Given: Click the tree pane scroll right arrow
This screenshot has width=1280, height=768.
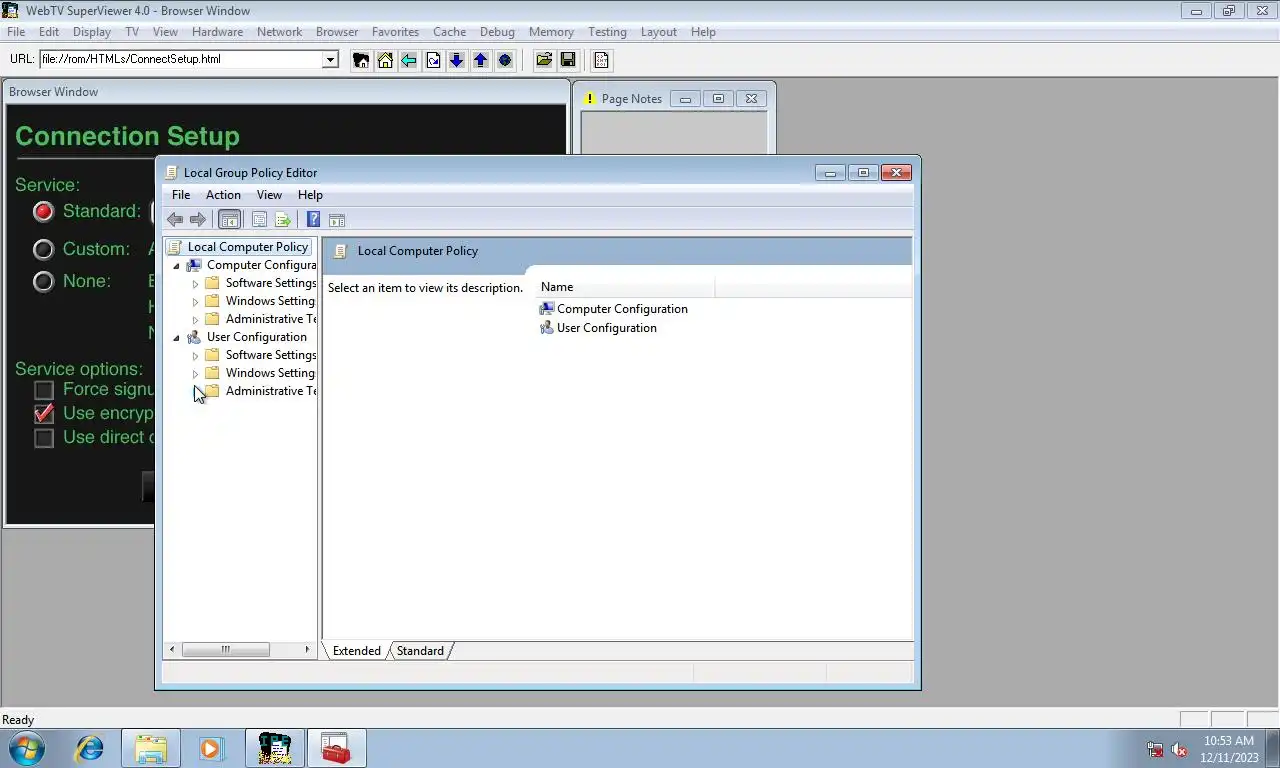Looking at the screenshot, I should click(307, 650).
